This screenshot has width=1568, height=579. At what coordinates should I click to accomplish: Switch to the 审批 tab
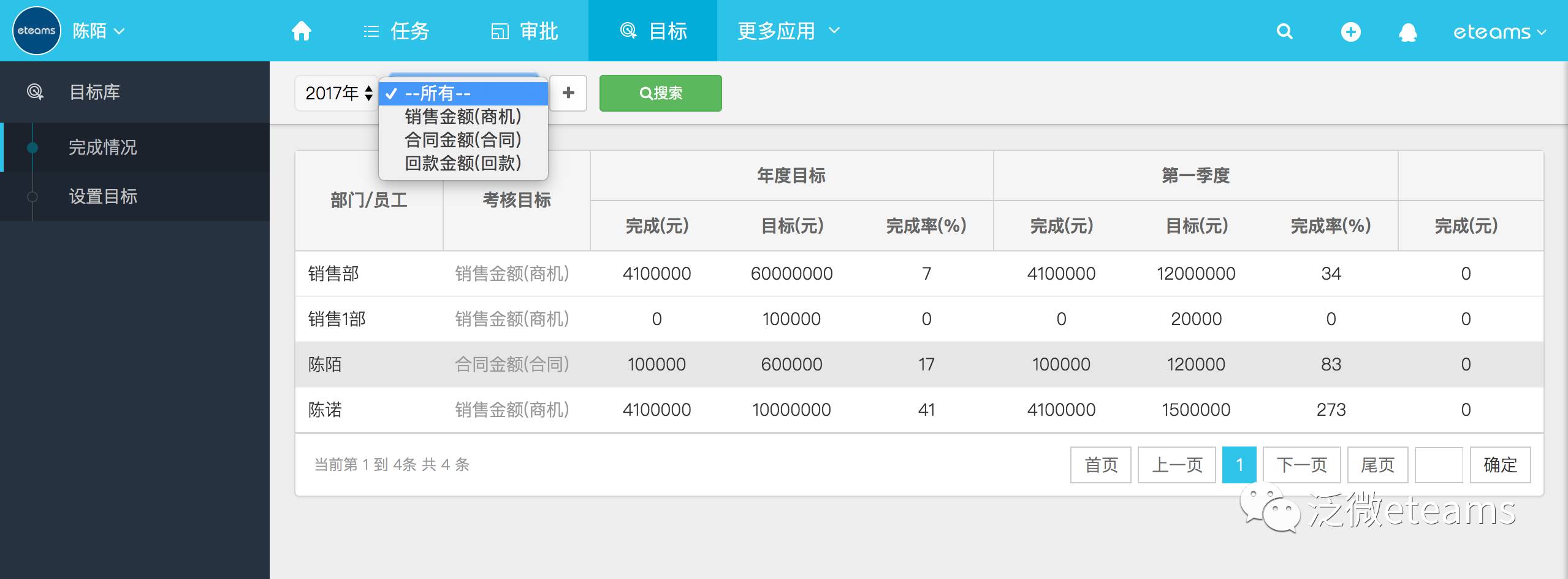tap(525, 31)
